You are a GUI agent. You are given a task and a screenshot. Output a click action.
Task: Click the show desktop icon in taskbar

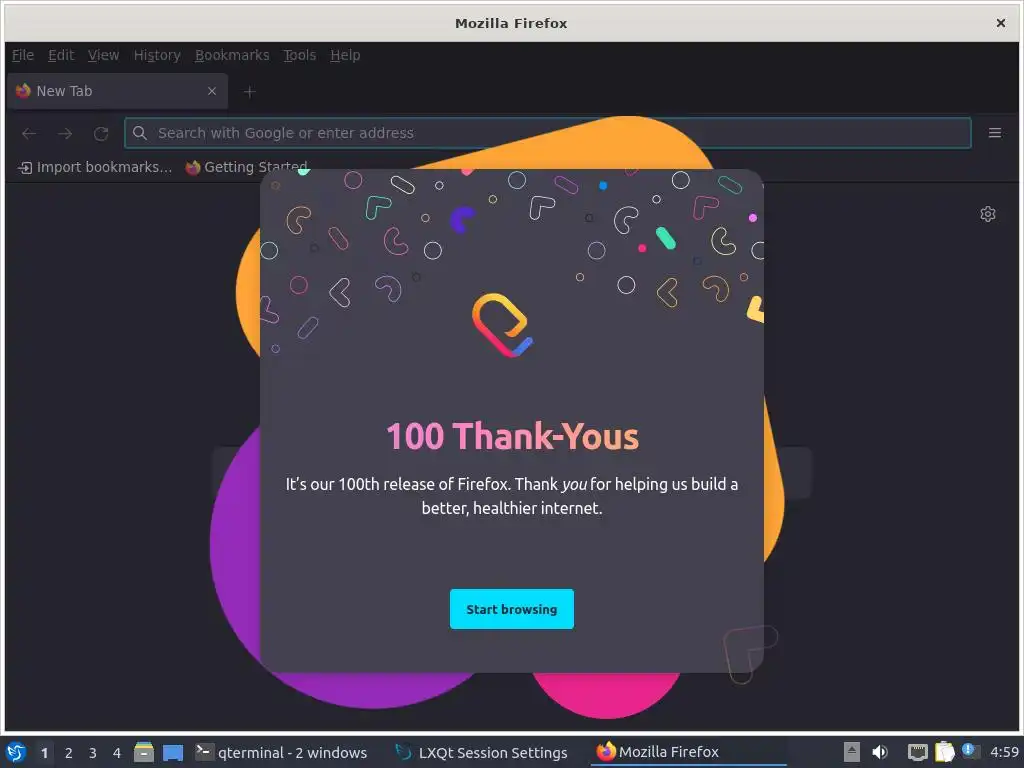coord(172,752)
